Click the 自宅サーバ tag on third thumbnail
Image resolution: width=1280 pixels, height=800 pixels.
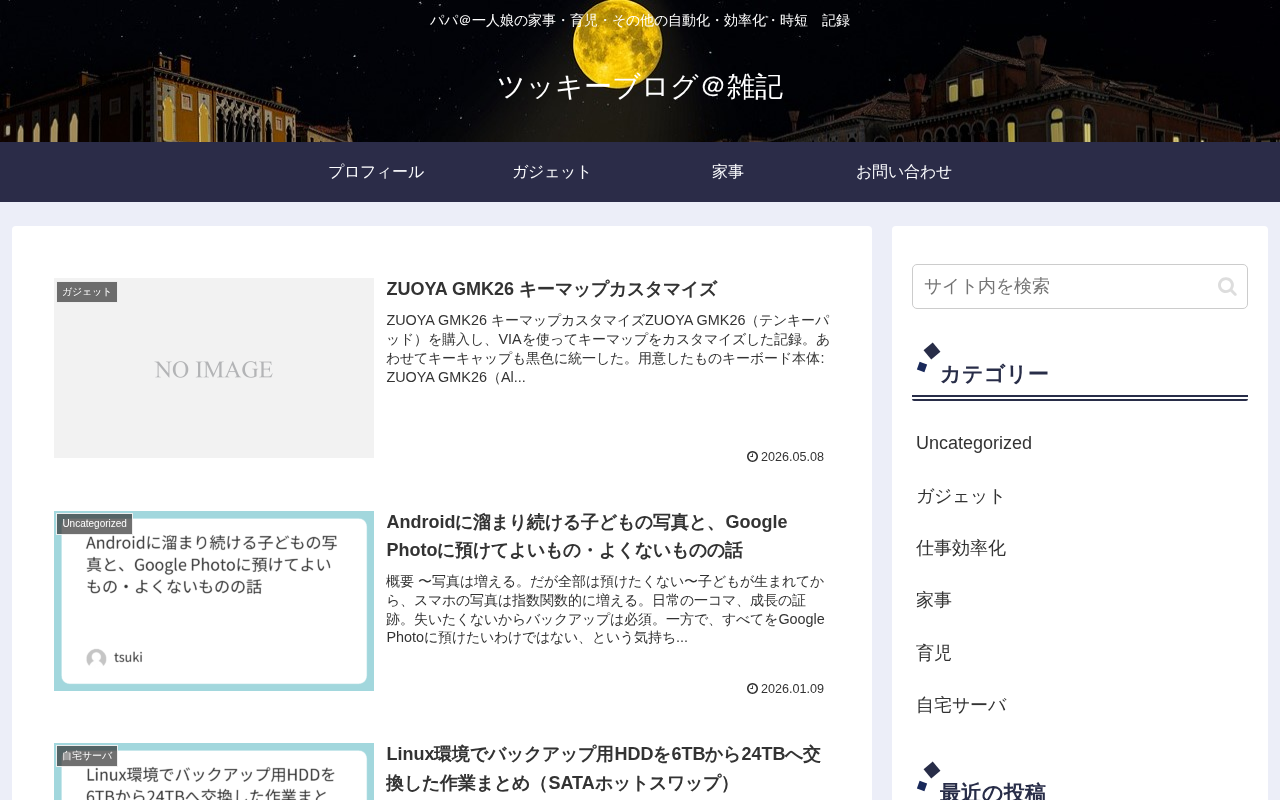(87, 756)
